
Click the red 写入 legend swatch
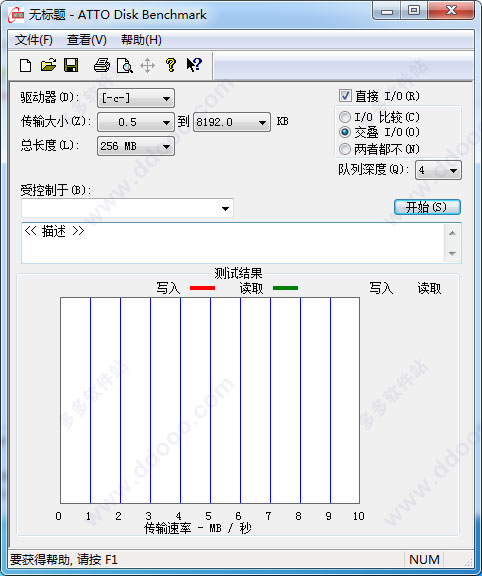pos(202,288)
